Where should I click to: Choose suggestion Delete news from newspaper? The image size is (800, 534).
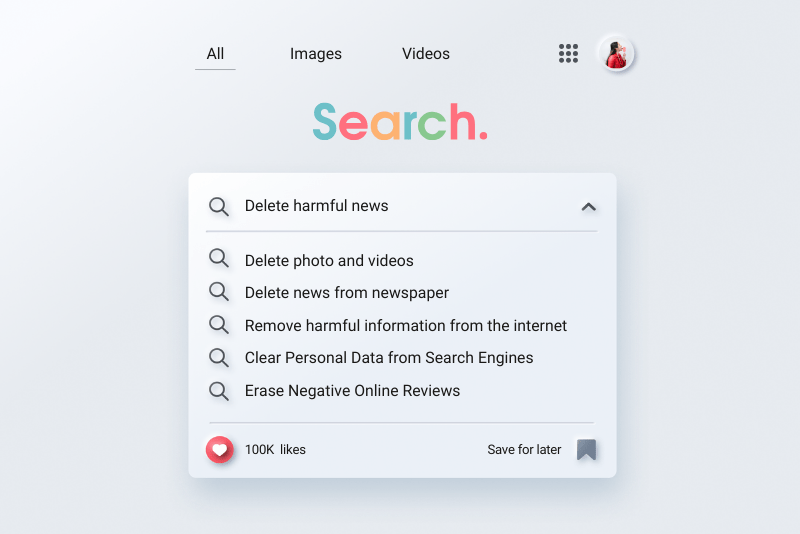347,293
